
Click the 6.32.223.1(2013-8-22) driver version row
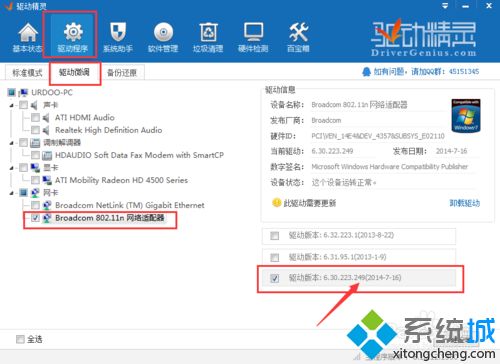[x=359, y=236]
